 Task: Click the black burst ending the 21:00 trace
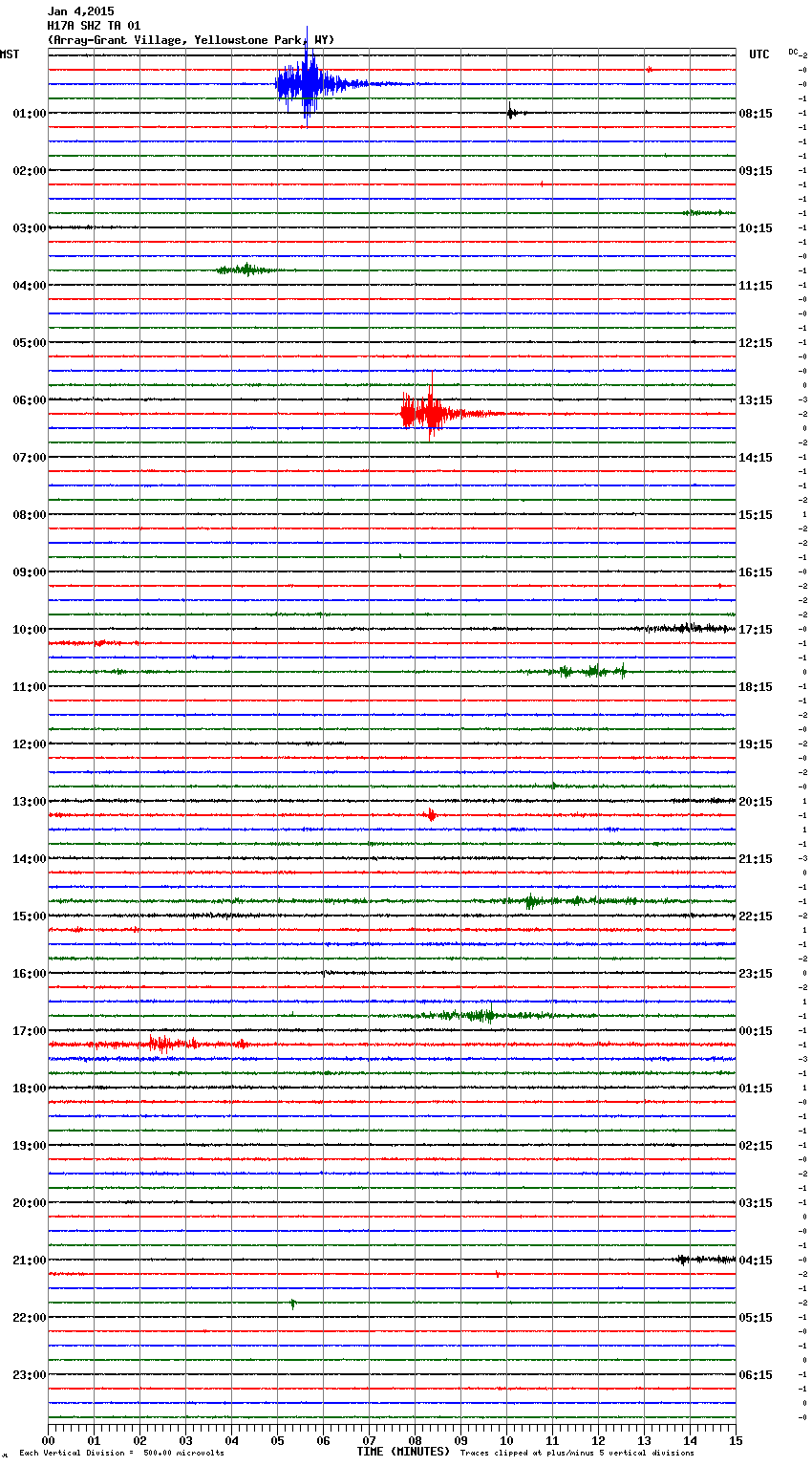(705, 1260)
